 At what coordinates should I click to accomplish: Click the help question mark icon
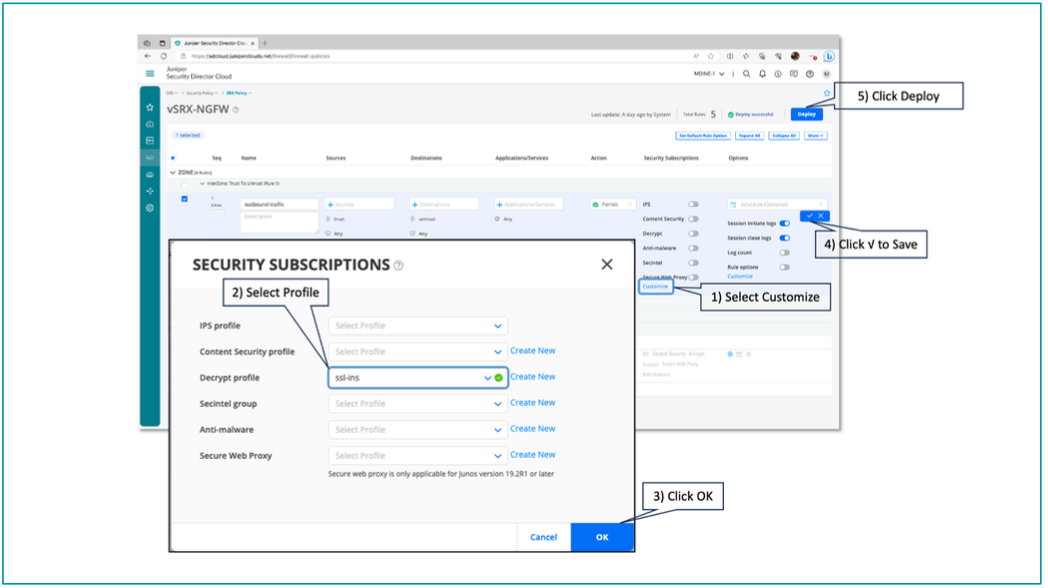point(810,74)
